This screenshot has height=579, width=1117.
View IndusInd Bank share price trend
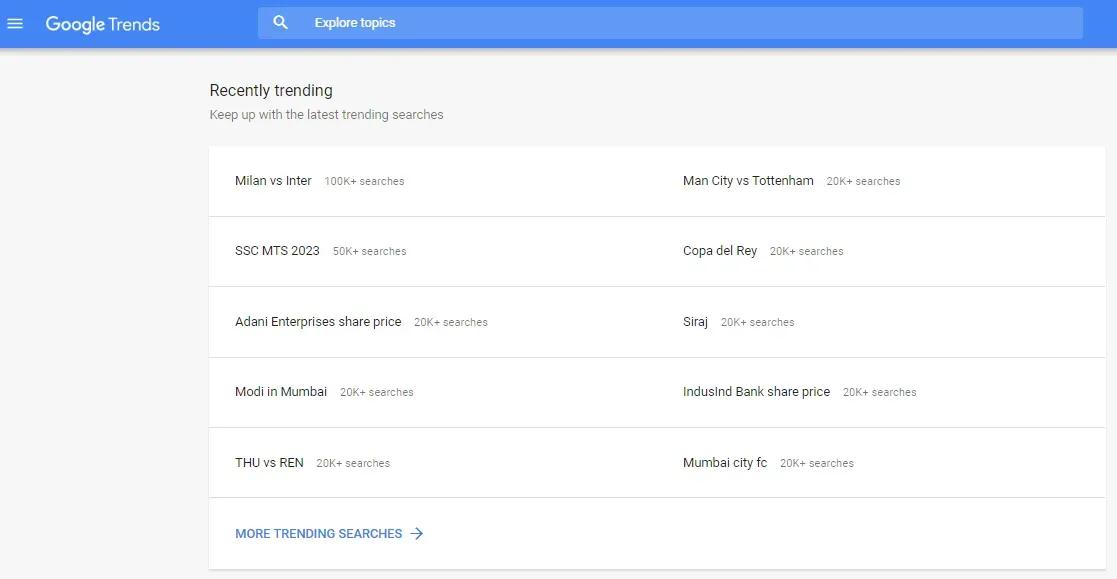756,392
